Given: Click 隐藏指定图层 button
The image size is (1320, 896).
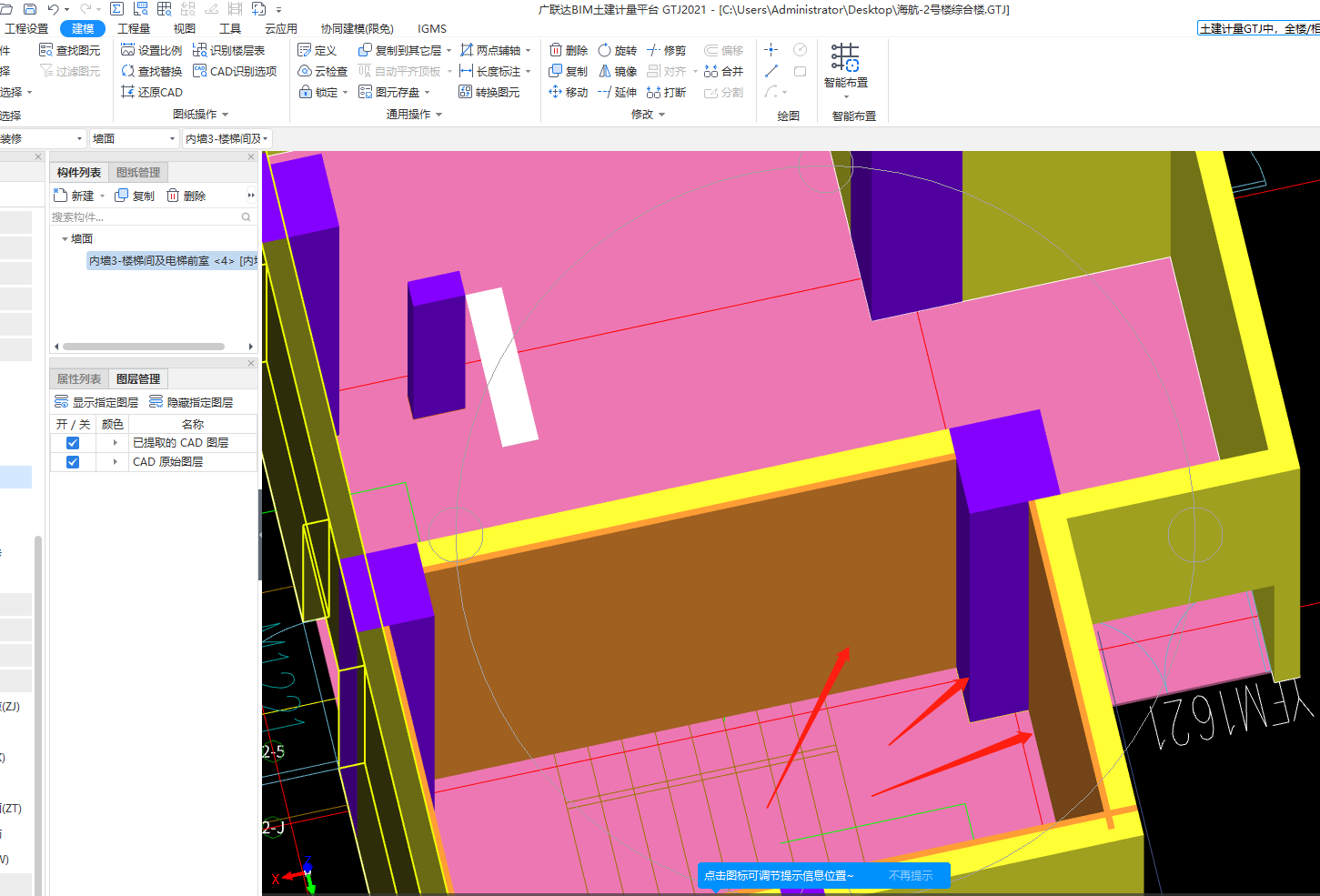Looking at the screenshot, I should pyautogui.click(x=191, y=402).
